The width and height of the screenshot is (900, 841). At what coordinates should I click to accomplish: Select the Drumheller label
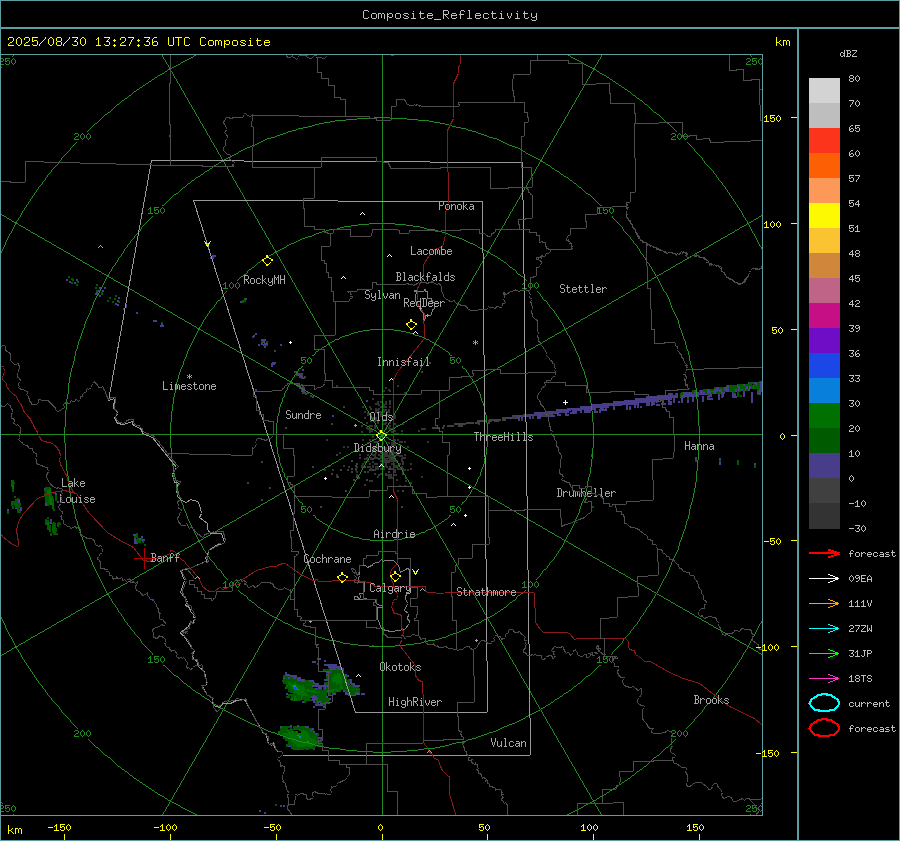coord(586,493)
